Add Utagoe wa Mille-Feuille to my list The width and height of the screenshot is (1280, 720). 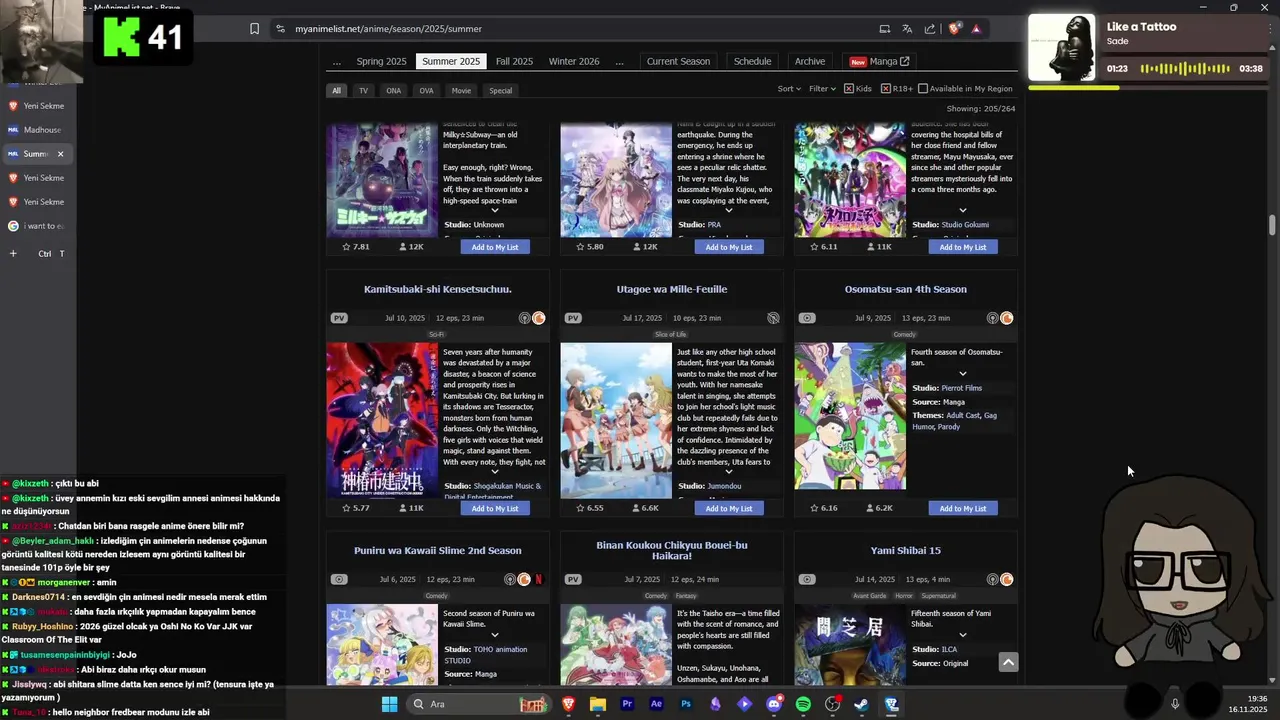coord(729,508)
